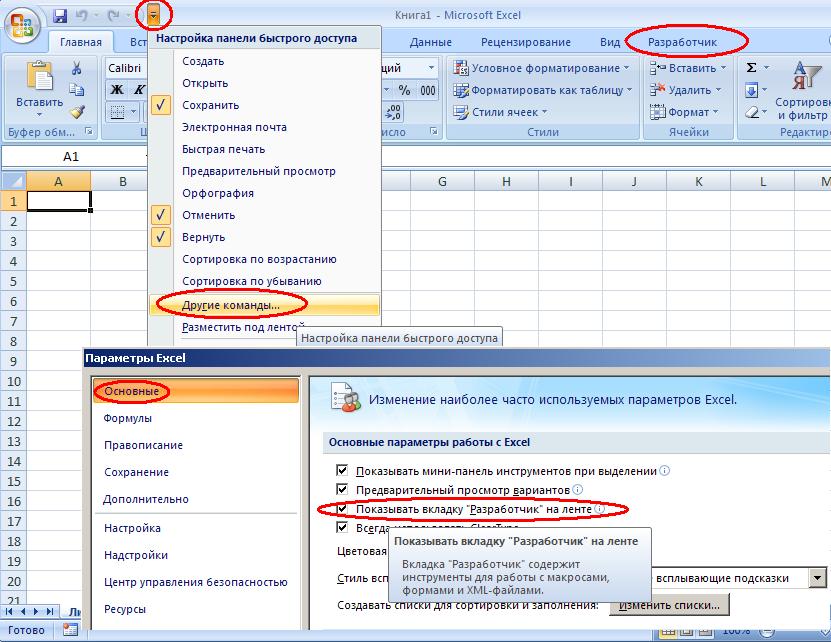
Task: Click the Paste clipboard icon
Action: tap(40, 76)
